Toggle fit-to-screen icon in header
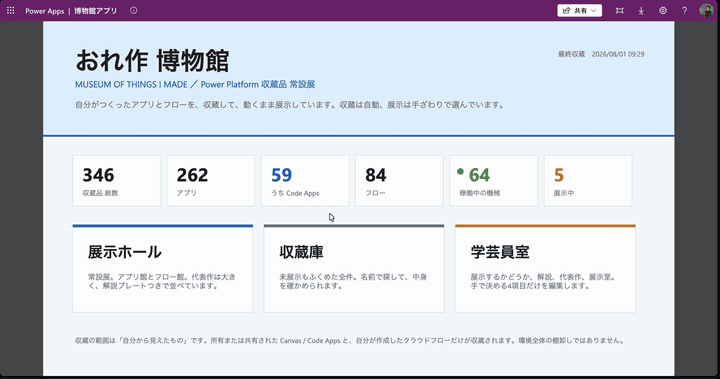Viewport: 720px width, 379px height. [619, 10]
